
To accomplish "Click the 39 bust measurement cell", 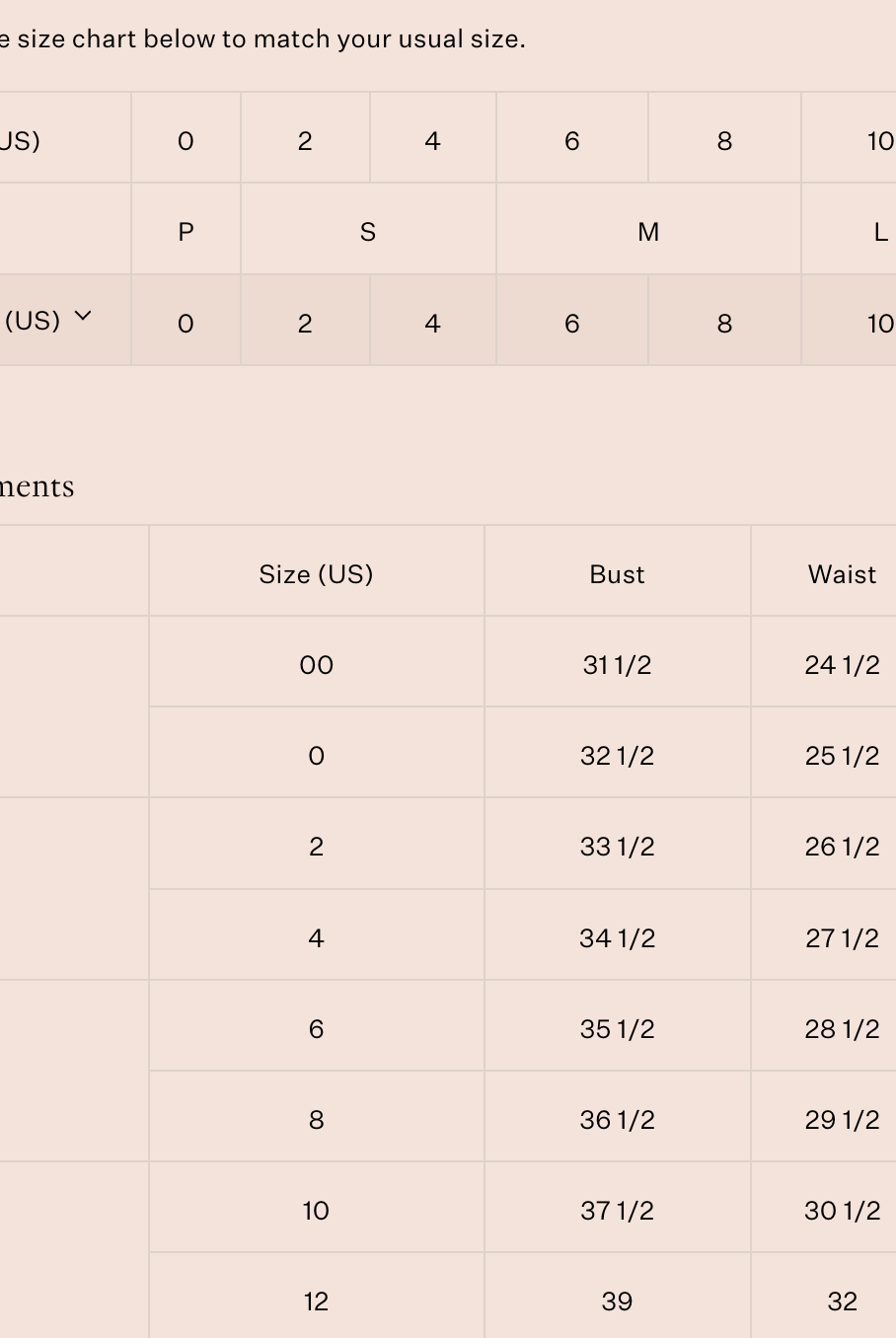I will tap(617, 1301).
